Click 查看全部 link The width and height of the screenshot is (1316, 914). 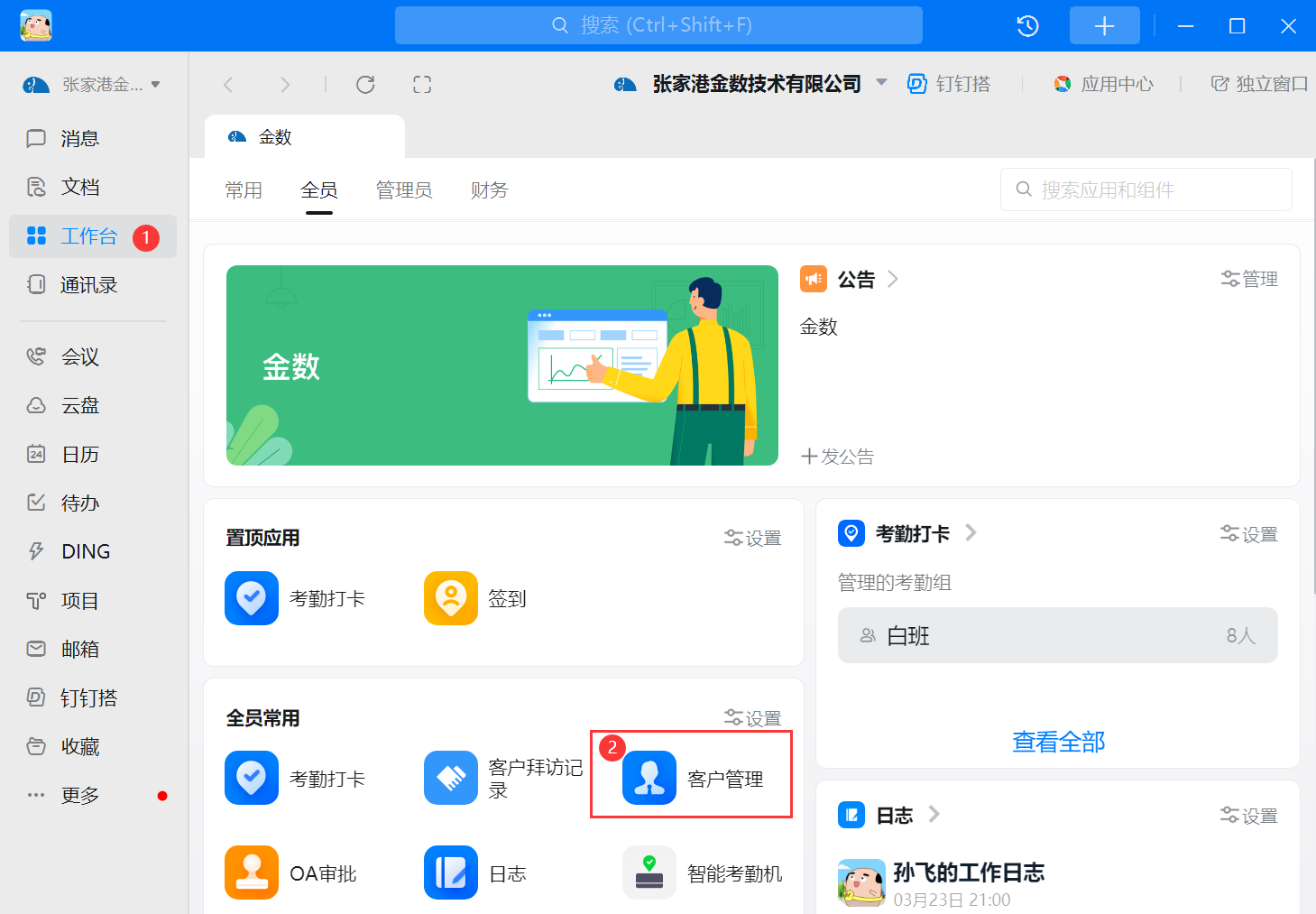coord(1058,742)
